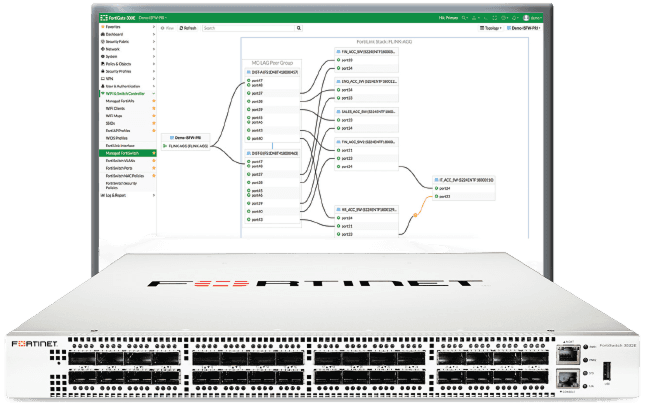Open the notifications bell icon
This screenshot has height=407, width=652.
tap(514, 18)
